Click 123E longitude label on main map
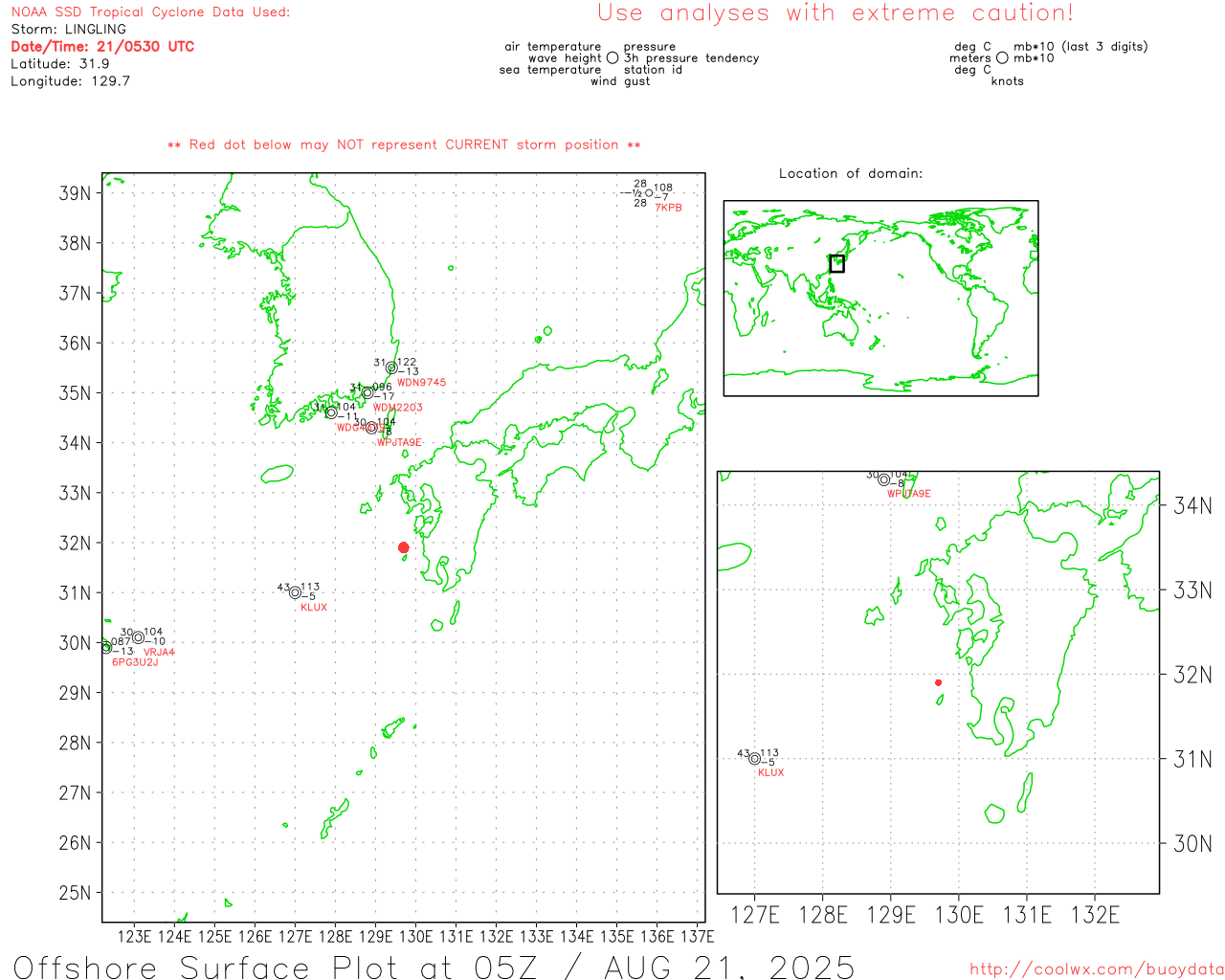The width and height of the screenshot is (1225, 980). [134, 936]
